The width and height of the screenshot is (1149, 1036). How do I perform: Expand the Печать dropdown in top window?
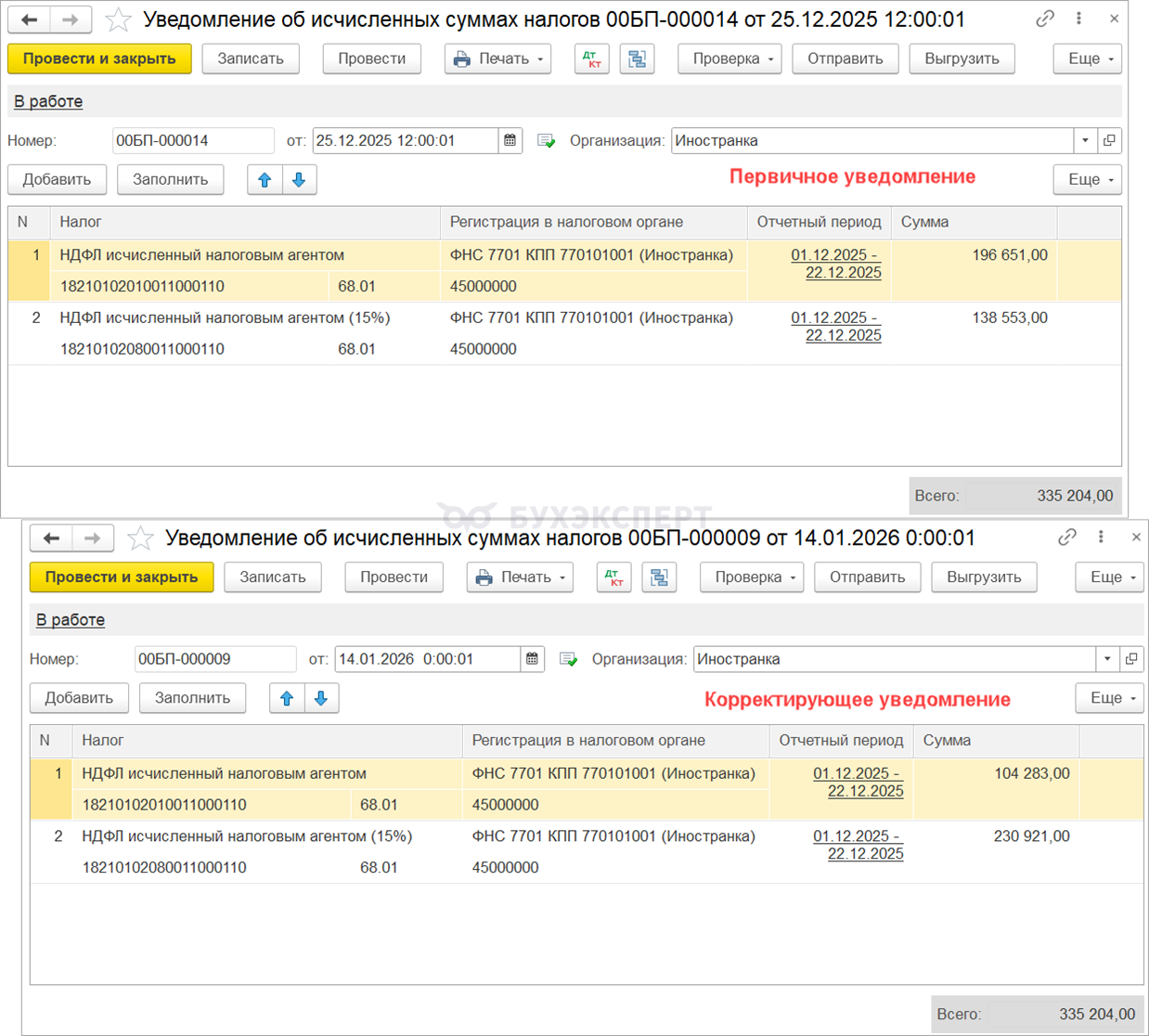click(498, 58)
